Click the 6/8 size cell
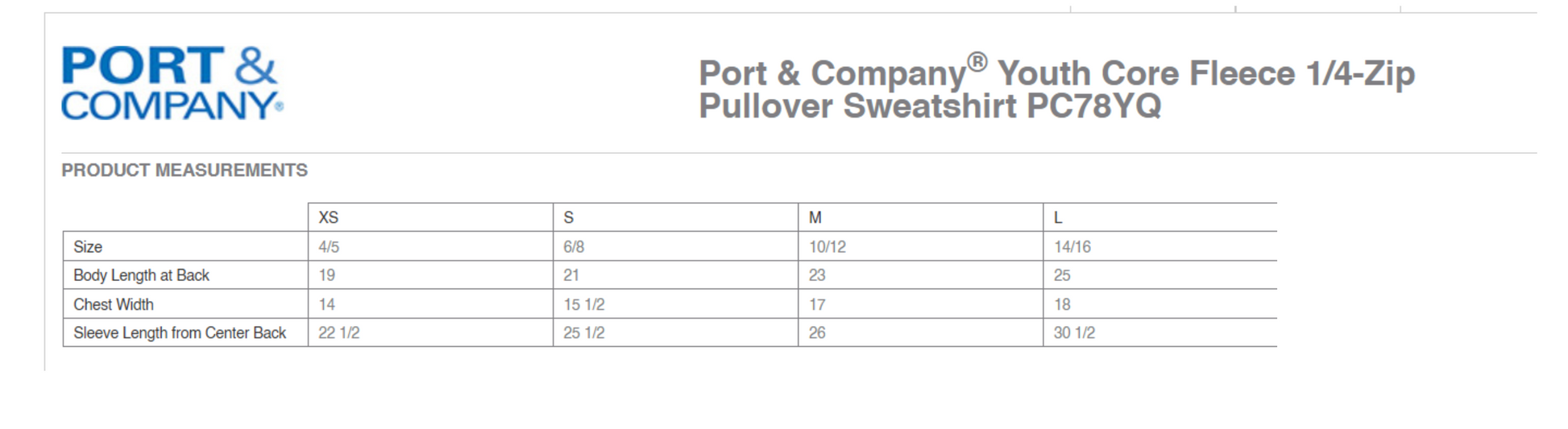The width and height of the screenshot is (1568, 429). (574, 247)
